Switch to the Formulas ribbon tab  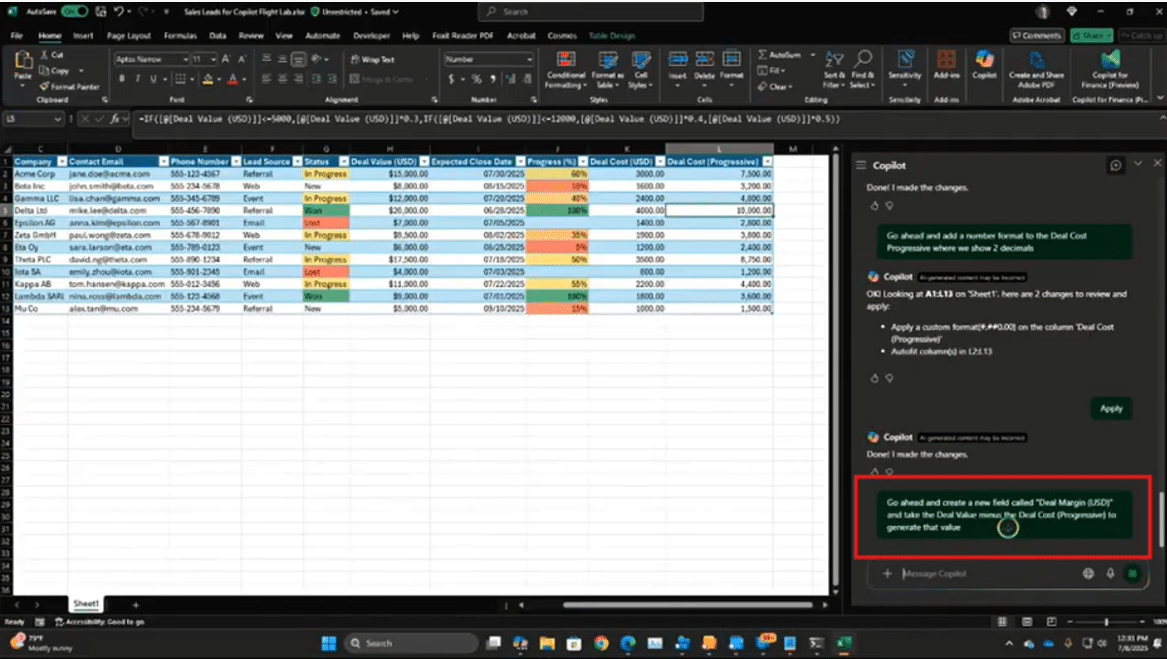click(x=179, y=36)
